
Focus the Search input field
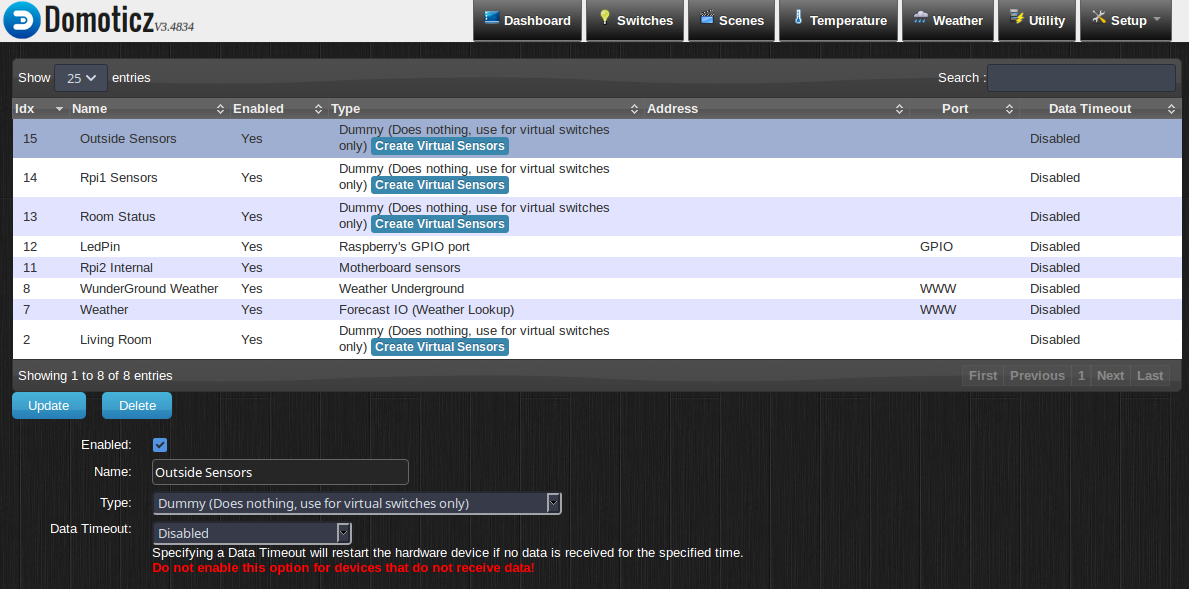[1081, 78]
